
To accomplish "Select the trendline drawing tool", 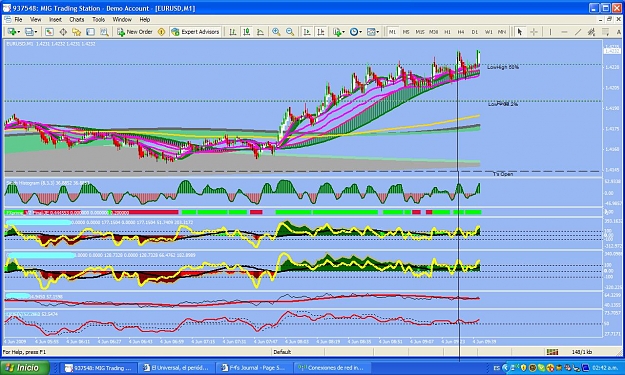I will (x=578, y=32).
